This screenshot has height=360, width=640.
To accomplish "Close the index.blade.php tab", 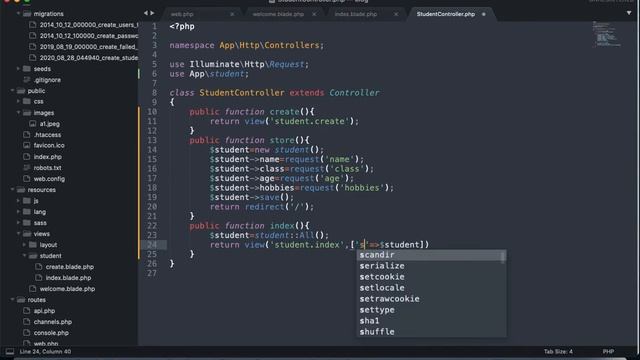I will [x=396, y=14].
